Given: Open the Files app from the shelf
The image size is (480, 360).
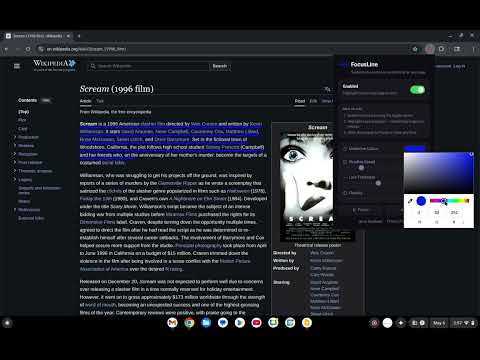Looking at the screenshot, I should (x=206, y=323).
